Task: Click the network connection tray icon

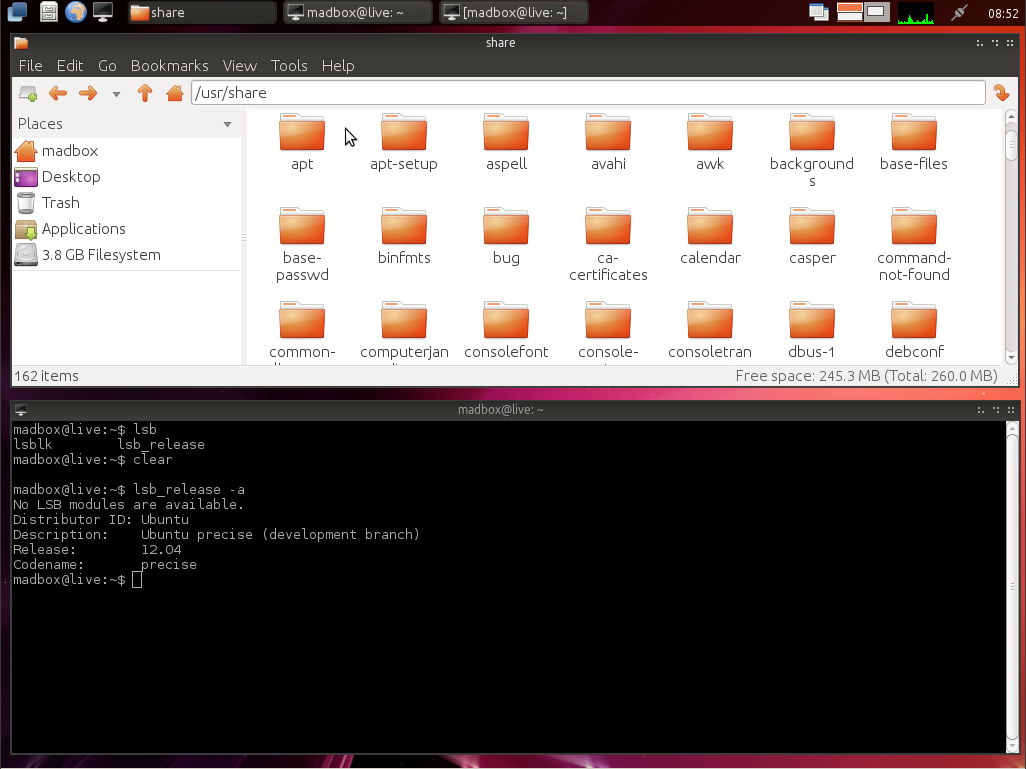Action: pos(959,12)
